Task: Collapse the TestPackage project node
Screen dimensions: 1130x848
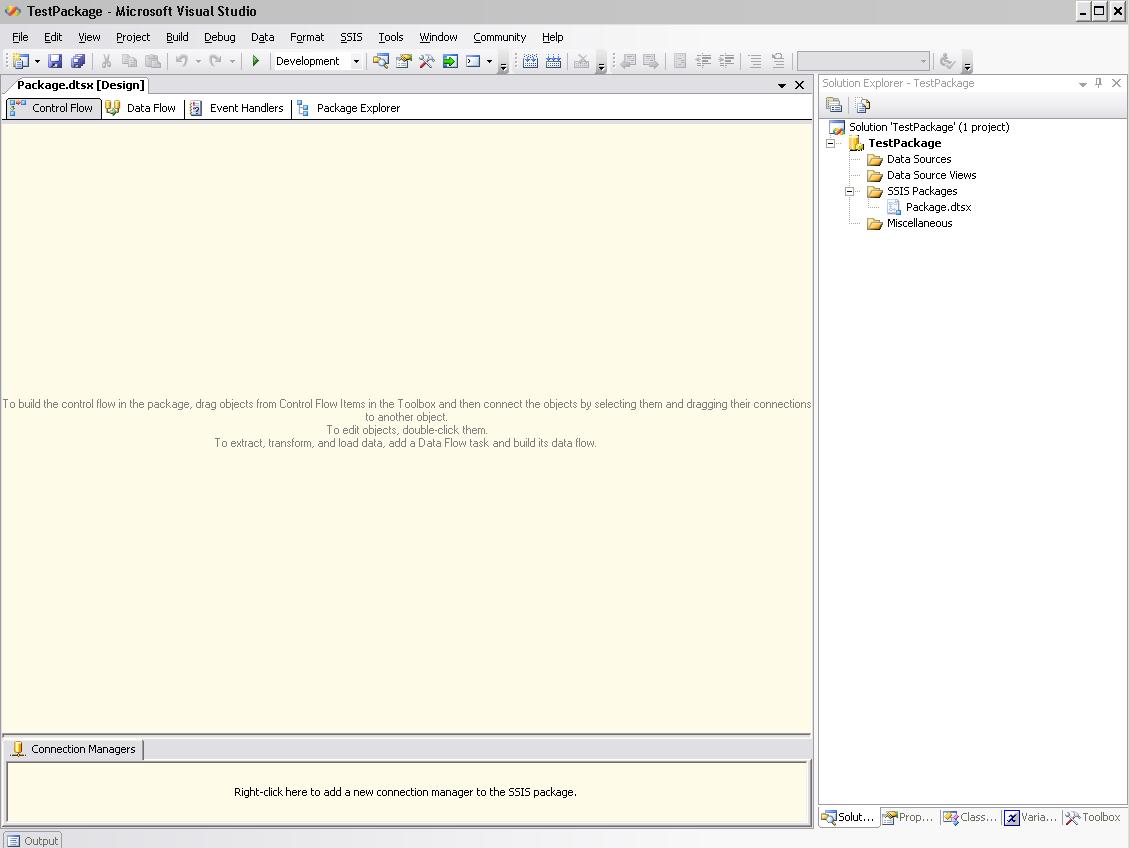Action: click(830, 143)
